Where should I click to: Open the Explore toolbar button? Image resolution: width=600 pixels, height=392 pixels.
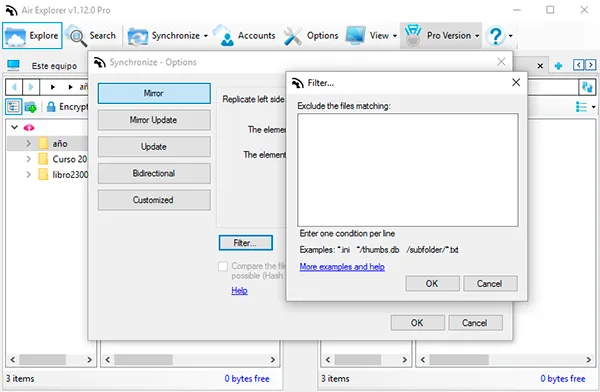[32, 36]
